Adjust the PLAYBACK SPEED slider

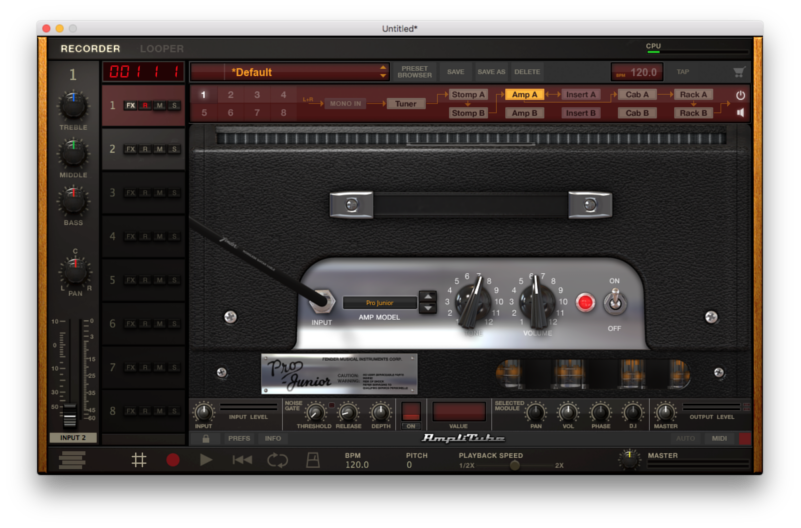515,465
